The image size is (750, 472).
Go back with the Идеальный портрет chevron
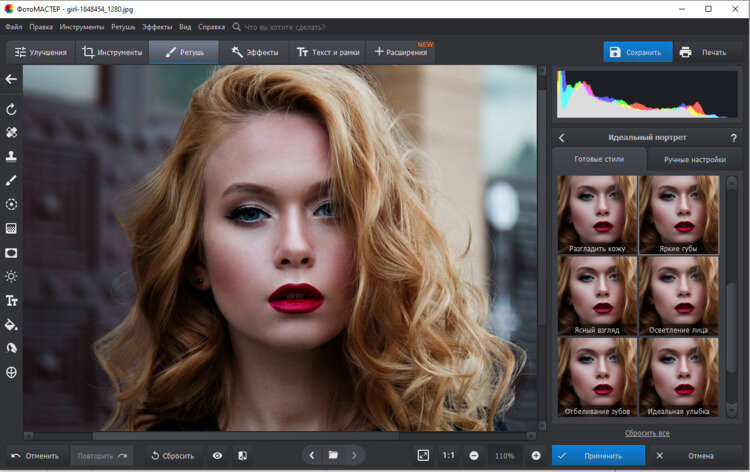562,138
